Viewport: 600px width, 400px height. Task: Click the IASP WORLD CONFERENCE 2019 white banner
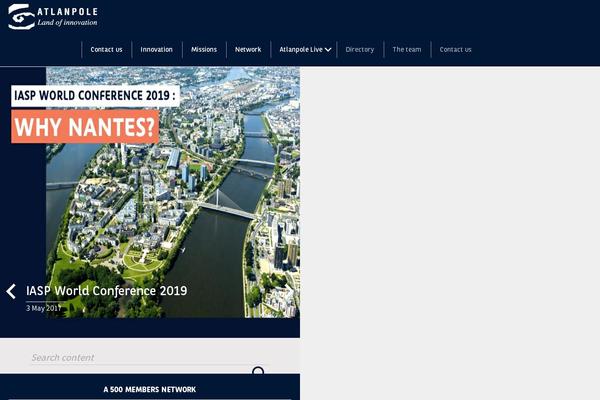[x=95, y=96]
